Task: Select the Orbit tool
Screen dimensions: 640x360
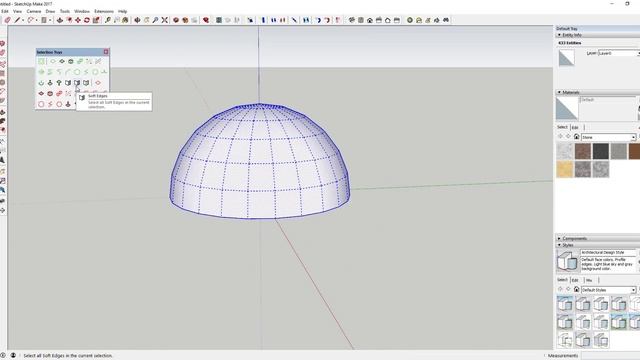Action: pyautogui.click(x=137, y=20)
